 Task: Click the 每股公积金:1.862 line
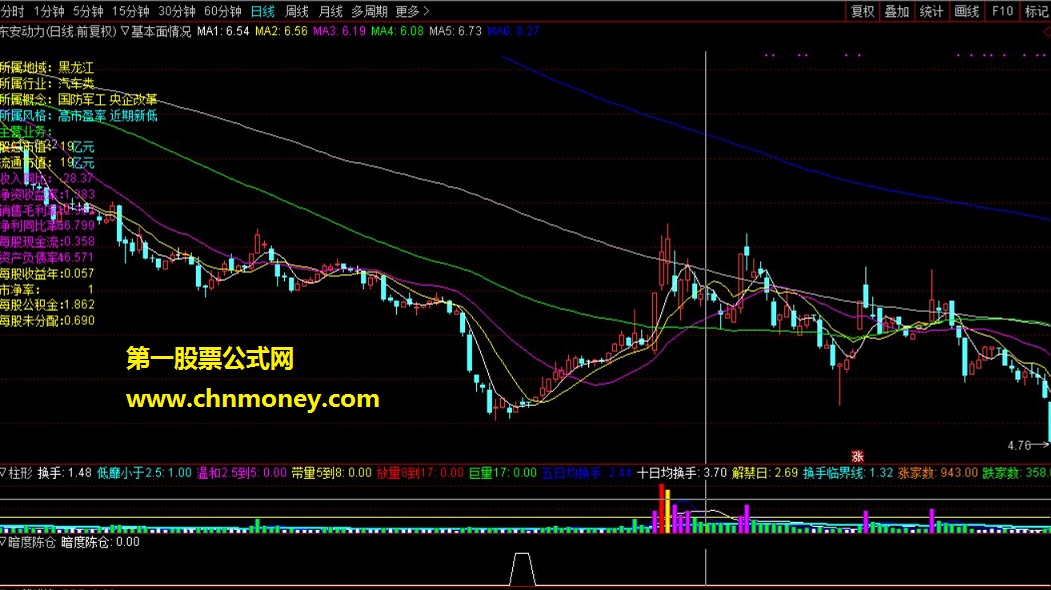(x=47, y=304)
